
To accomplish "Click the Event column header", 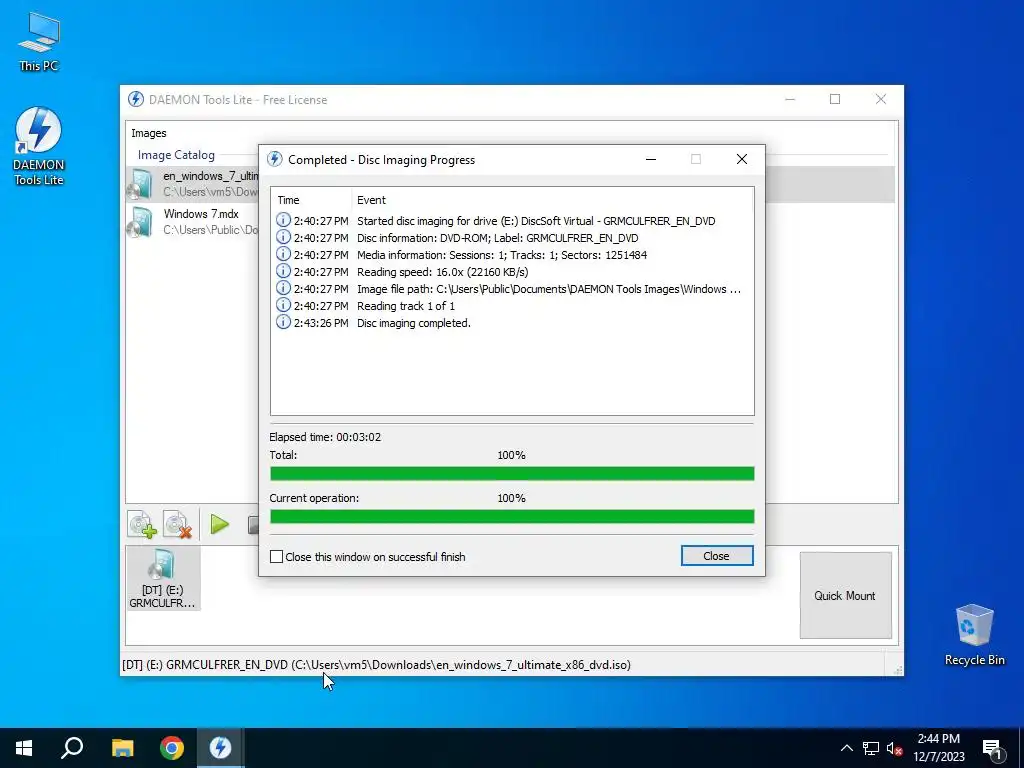I will point(552,200).
